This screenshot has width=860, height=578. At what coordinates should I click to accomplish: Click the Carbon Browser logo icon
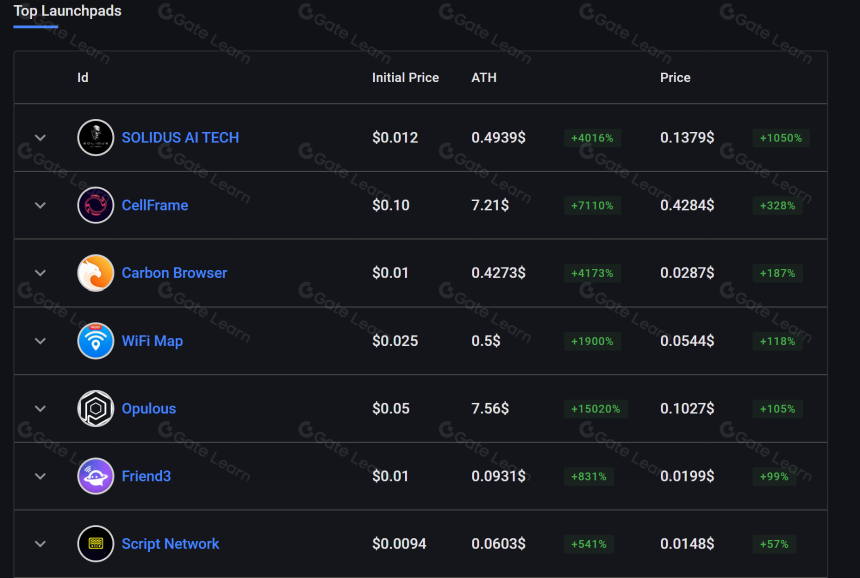pos(95,273)
